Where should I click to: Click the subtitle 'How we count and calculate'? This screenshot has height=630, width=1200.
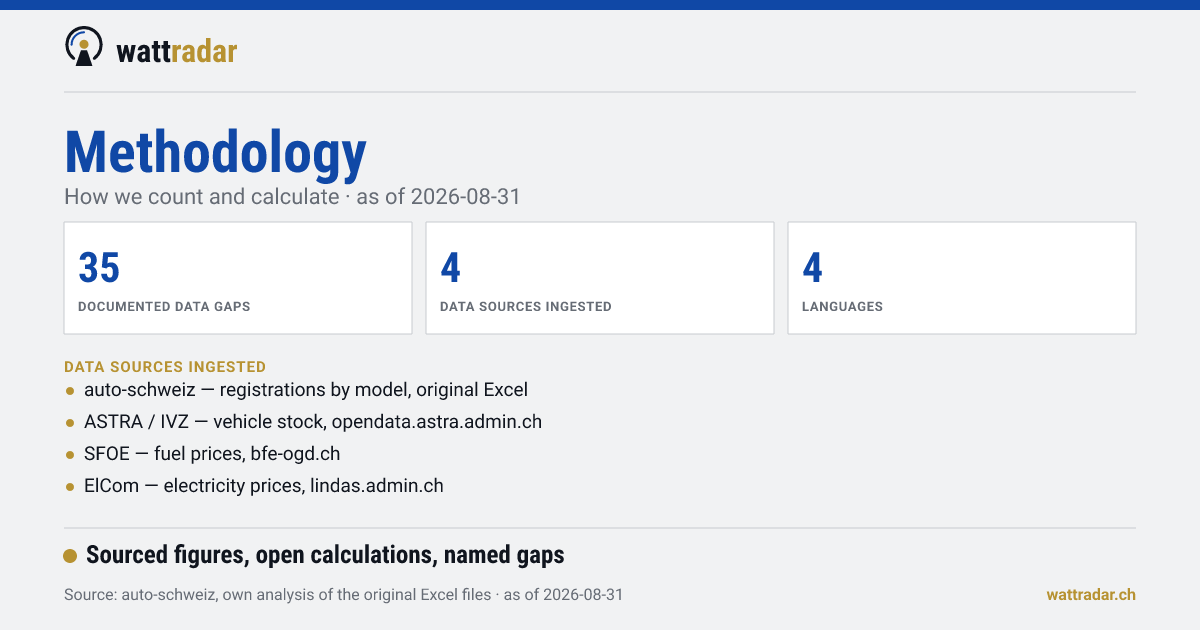click(x=201, y=196)
